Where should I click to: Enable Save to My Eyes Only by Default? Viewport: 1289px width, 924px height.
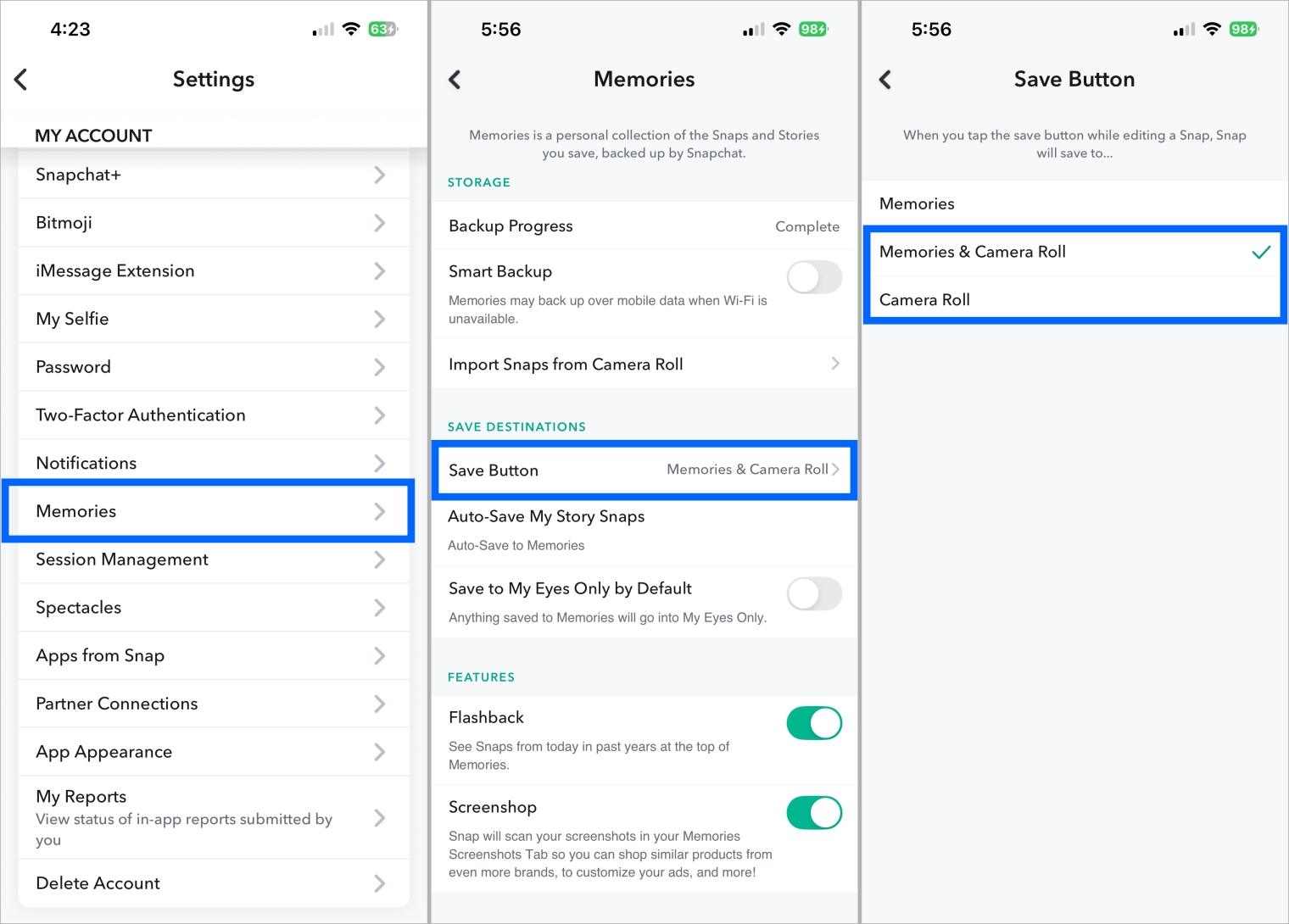click(x=813, y=593)
